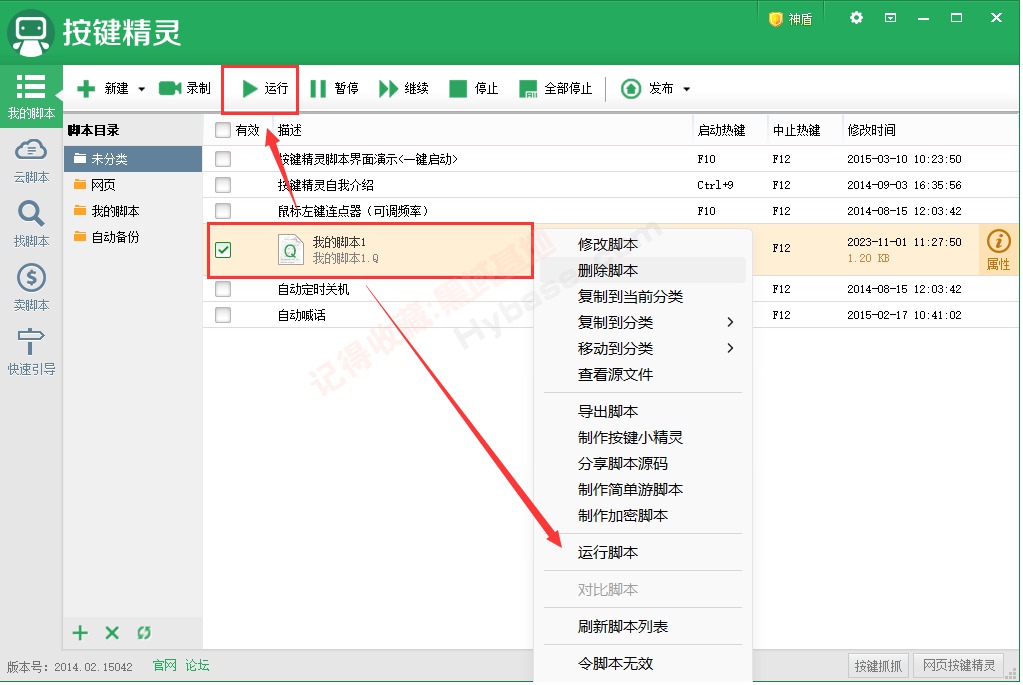Stop the script with 停止
Image resolution: width=1023 pixels, height=685 pixels.
point(474,88)
